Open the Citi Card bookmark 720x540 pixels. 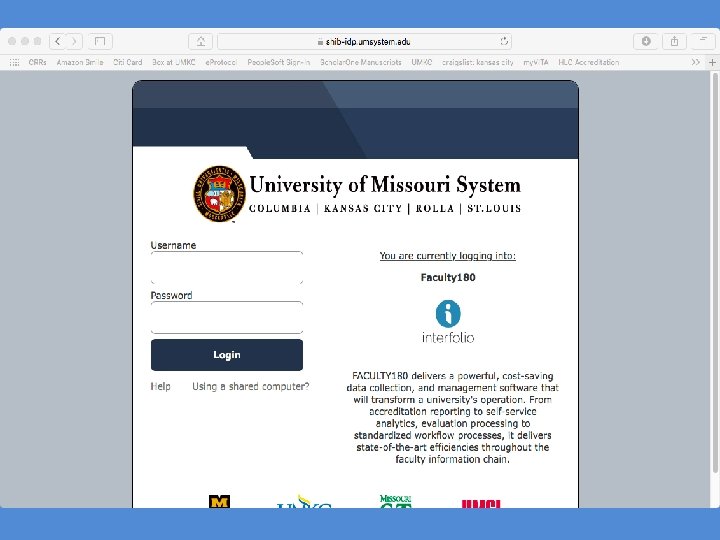pos(128,62)
